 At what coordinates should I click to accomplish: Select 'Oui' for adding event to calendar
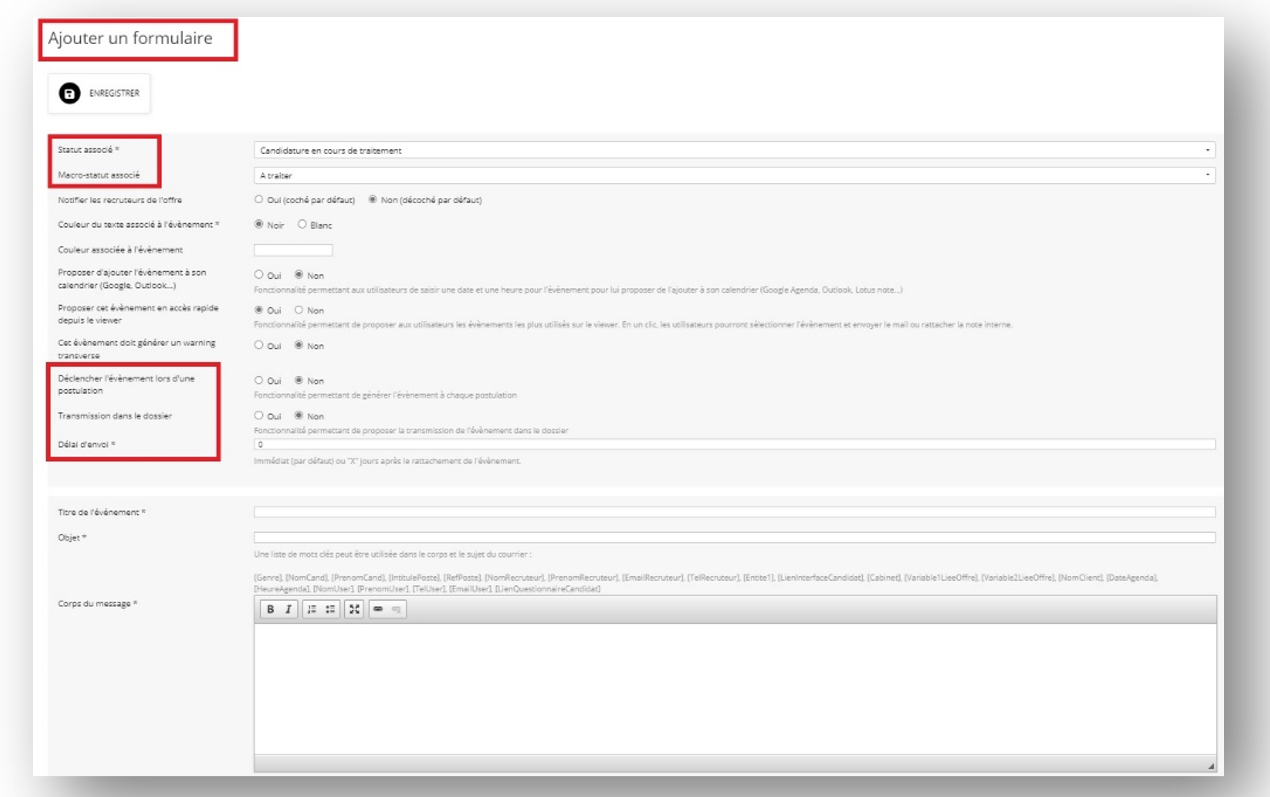(259, 274)
